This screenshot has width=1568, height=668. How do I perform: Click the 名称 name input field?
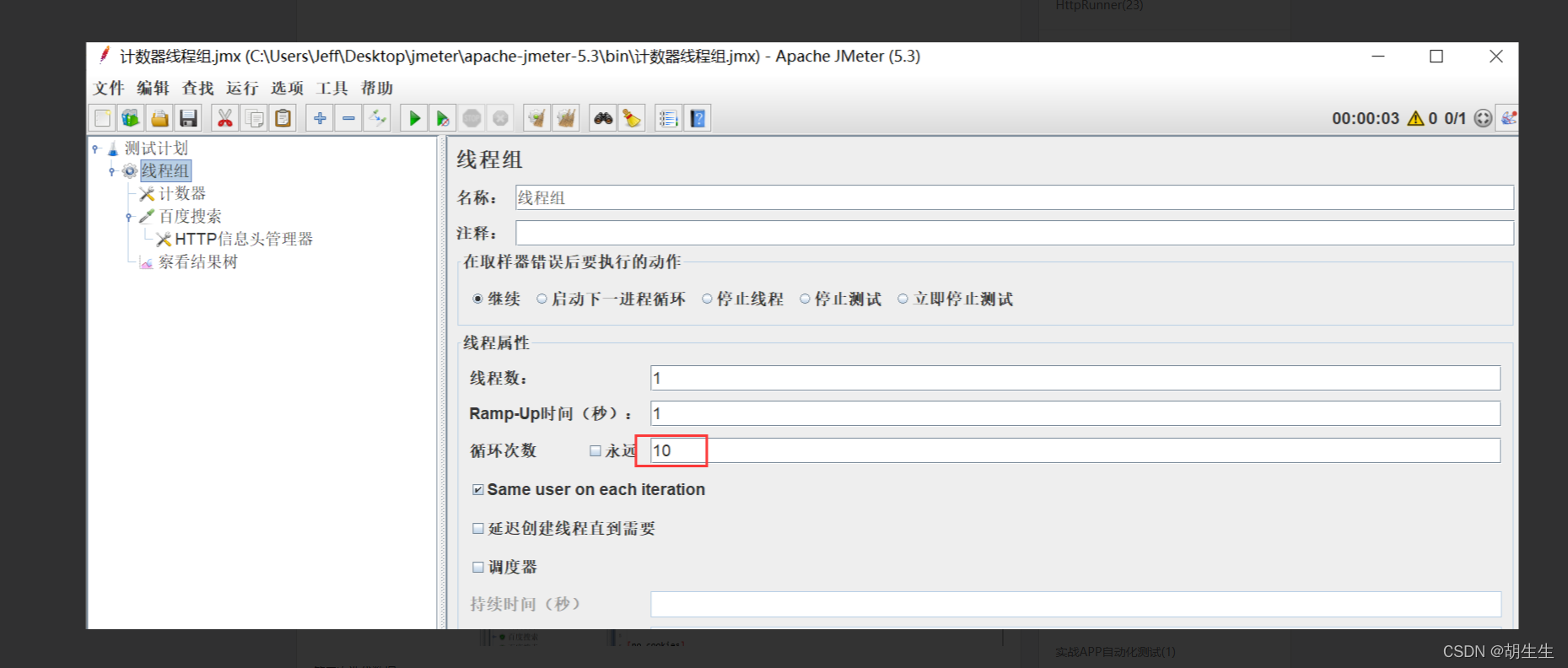point(1015,197)
